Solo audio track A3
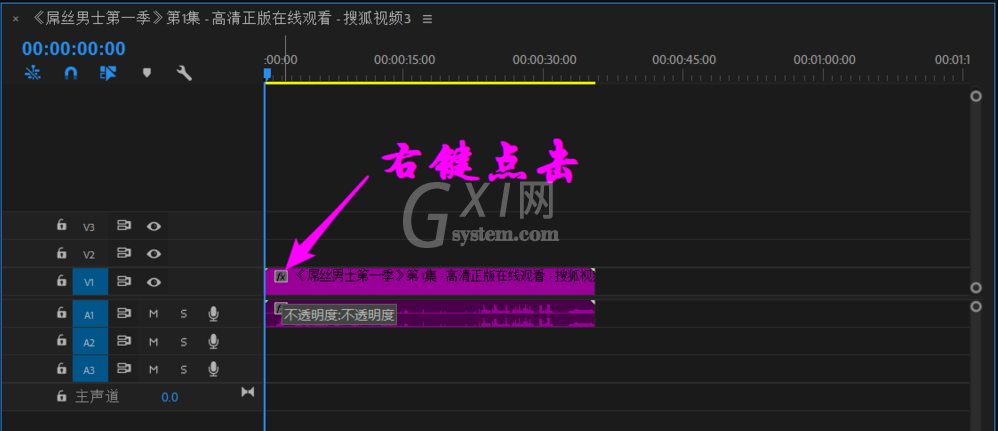Screen dimensions: 998x431 [183, 369]
